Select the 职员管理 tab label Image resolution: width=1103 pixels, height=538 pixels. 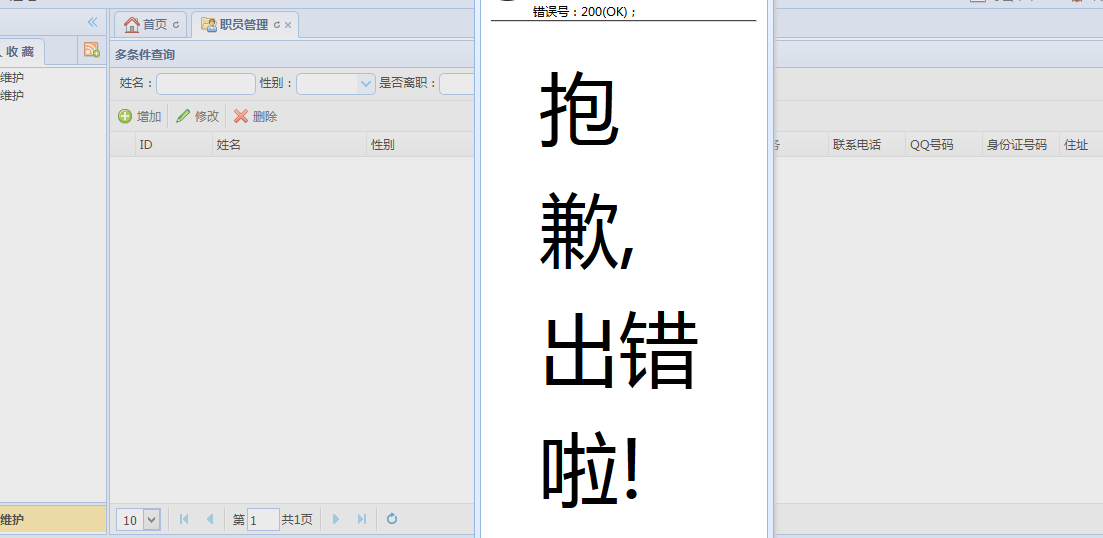[x=244, y=25]
